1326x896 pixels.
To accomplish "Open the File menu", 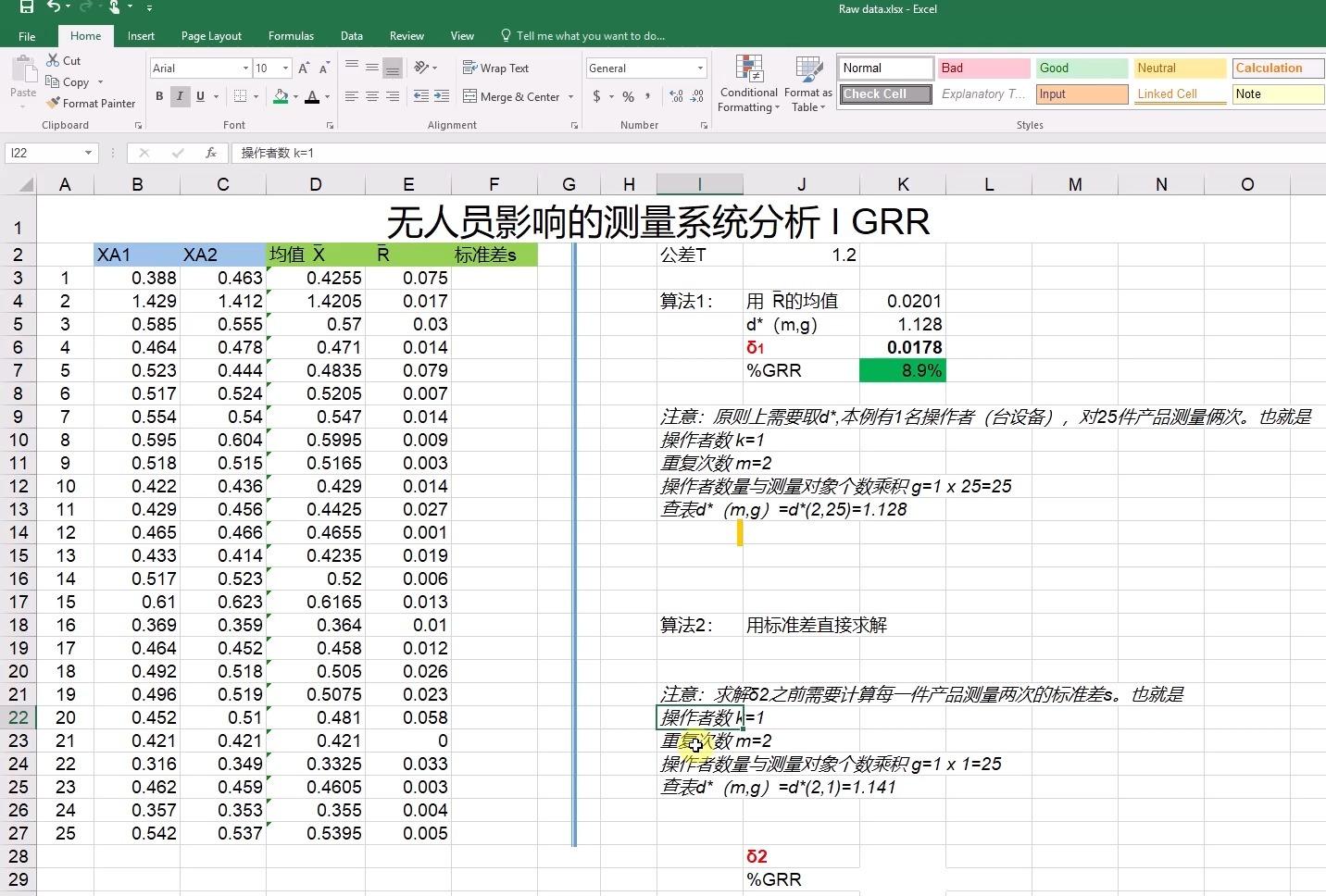I will pos(26,35).
